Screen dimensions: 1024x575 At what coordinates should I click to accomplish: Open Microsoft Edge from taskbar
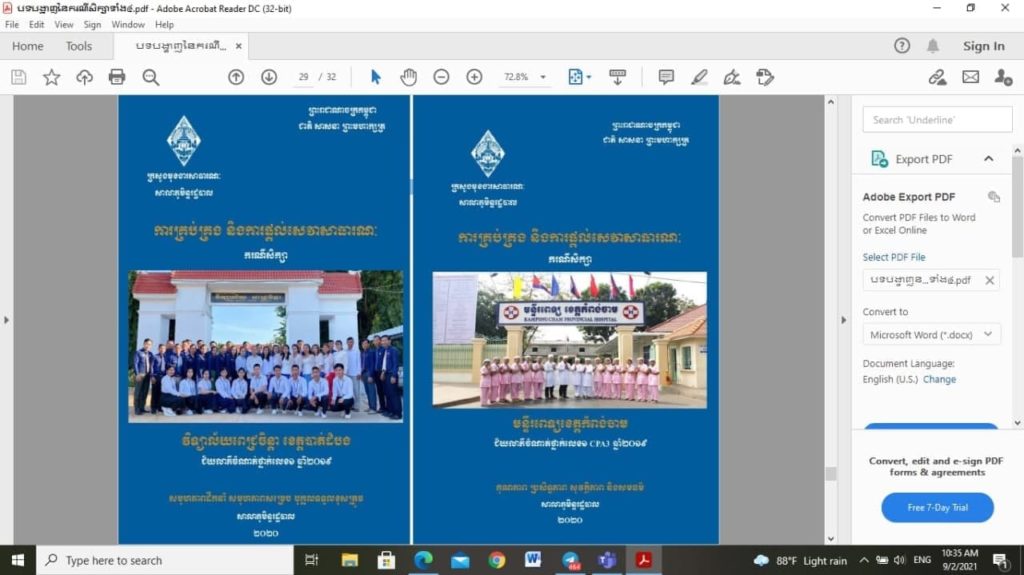pos(423,560)
